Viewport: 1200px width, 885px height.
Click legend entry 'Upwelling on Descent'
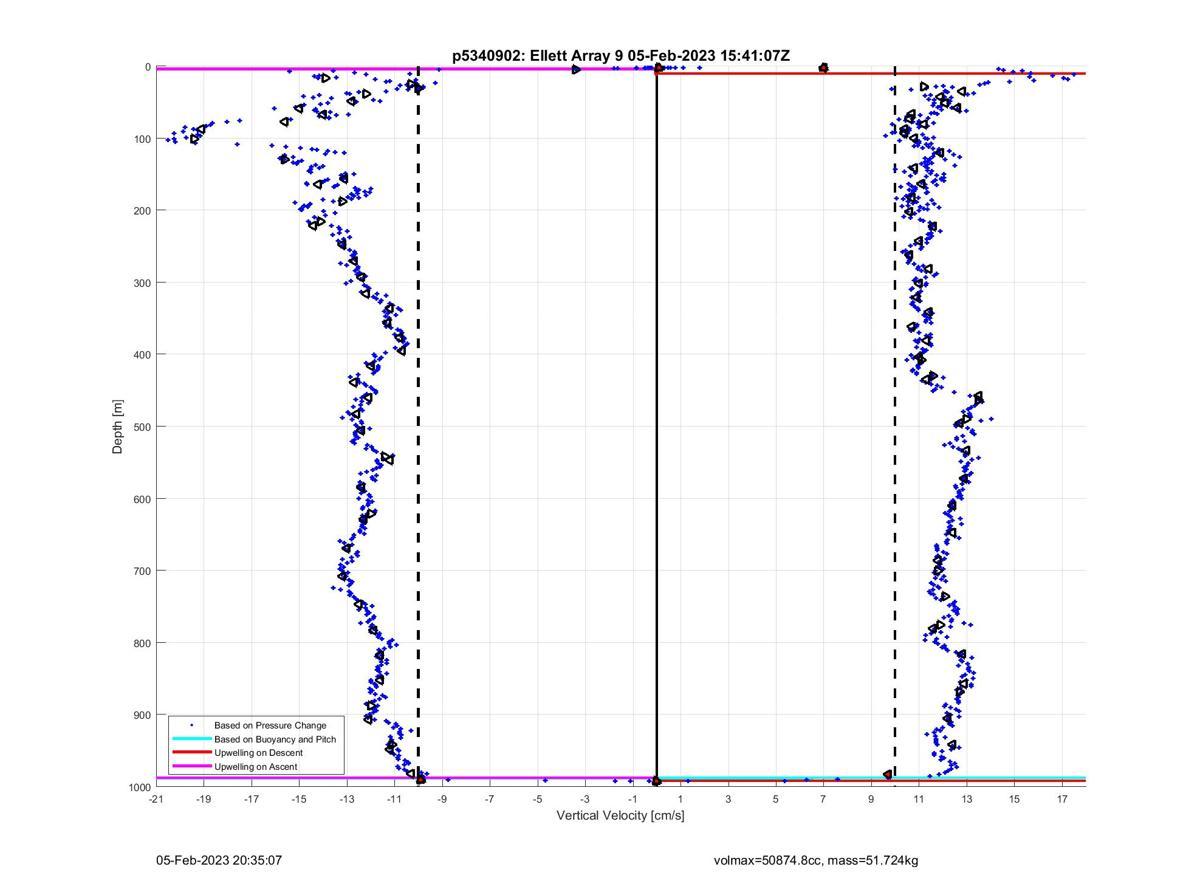[258, 752]
